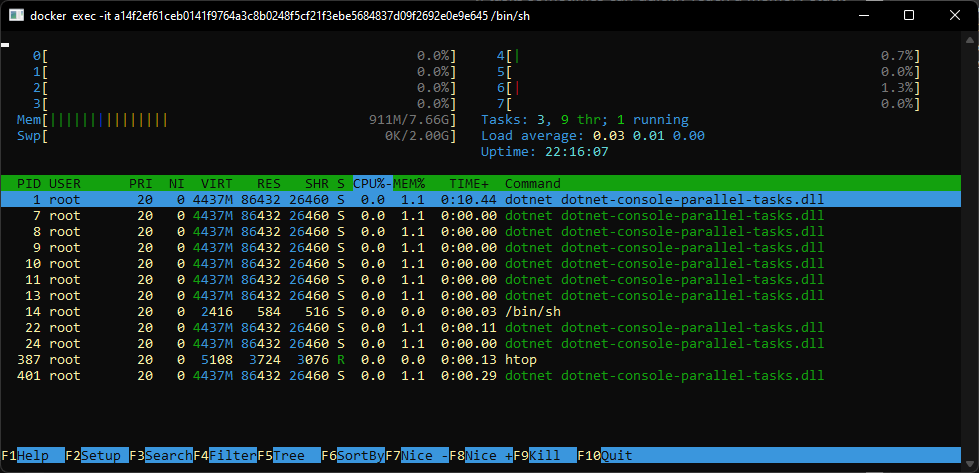Click the CPU 6 usage meter

click(x=709, y=88)
